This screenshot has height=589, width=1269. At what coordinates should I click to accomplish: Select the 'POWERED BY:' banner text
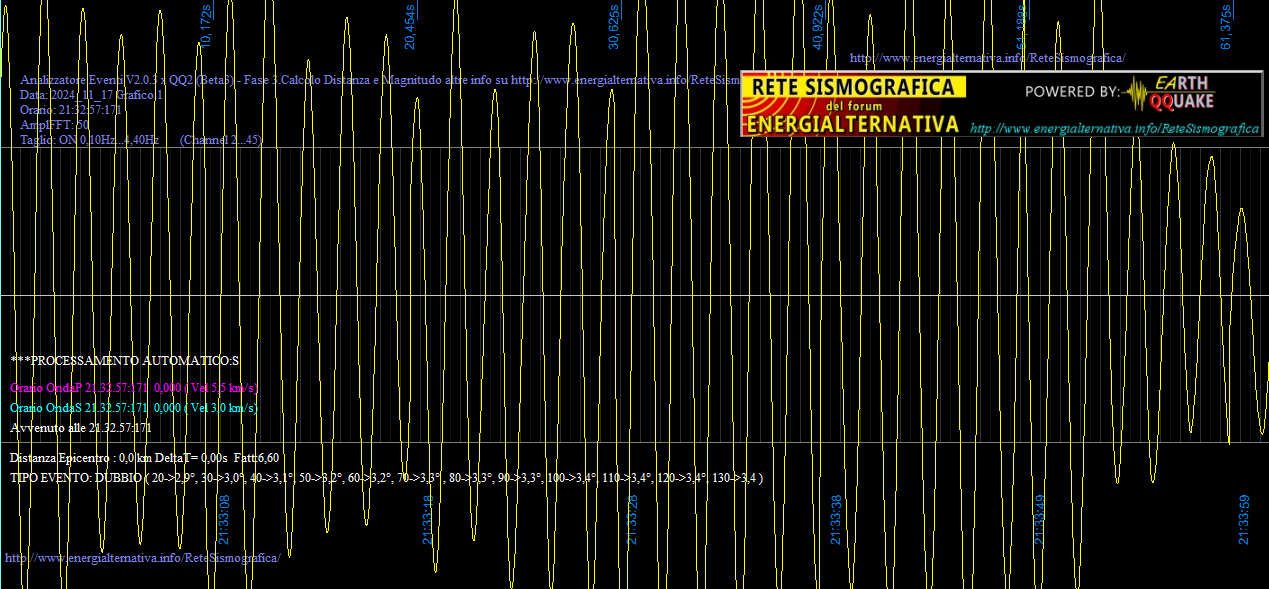tap(1072, 92)
